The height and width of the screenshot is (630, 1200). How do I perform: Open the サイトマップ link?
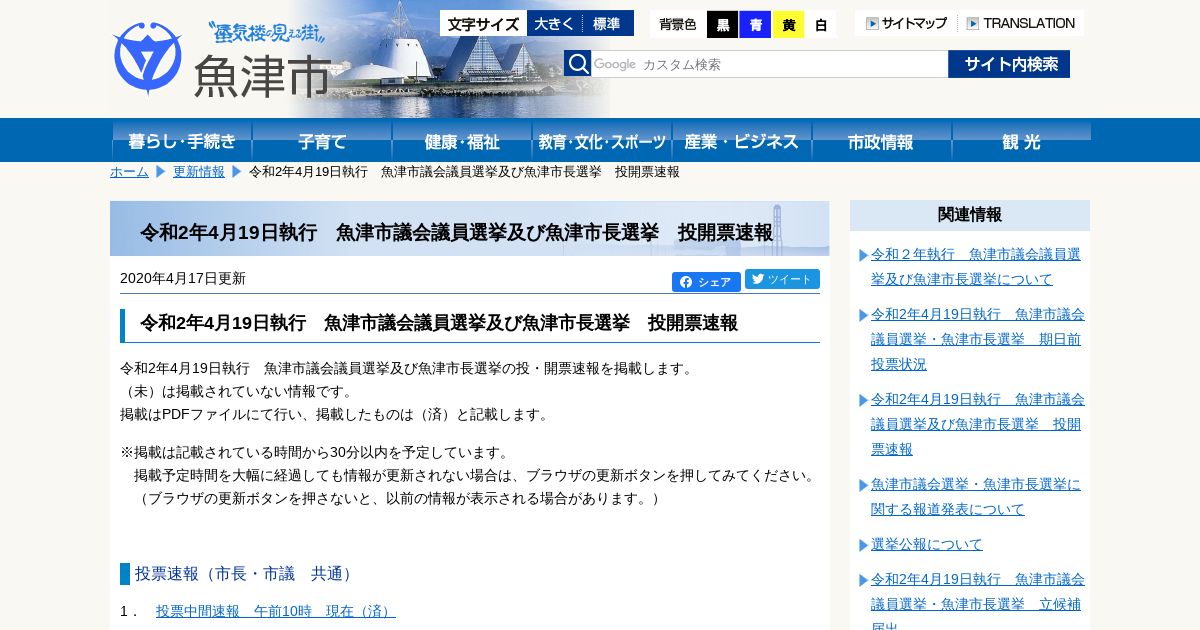coord(906,23)
